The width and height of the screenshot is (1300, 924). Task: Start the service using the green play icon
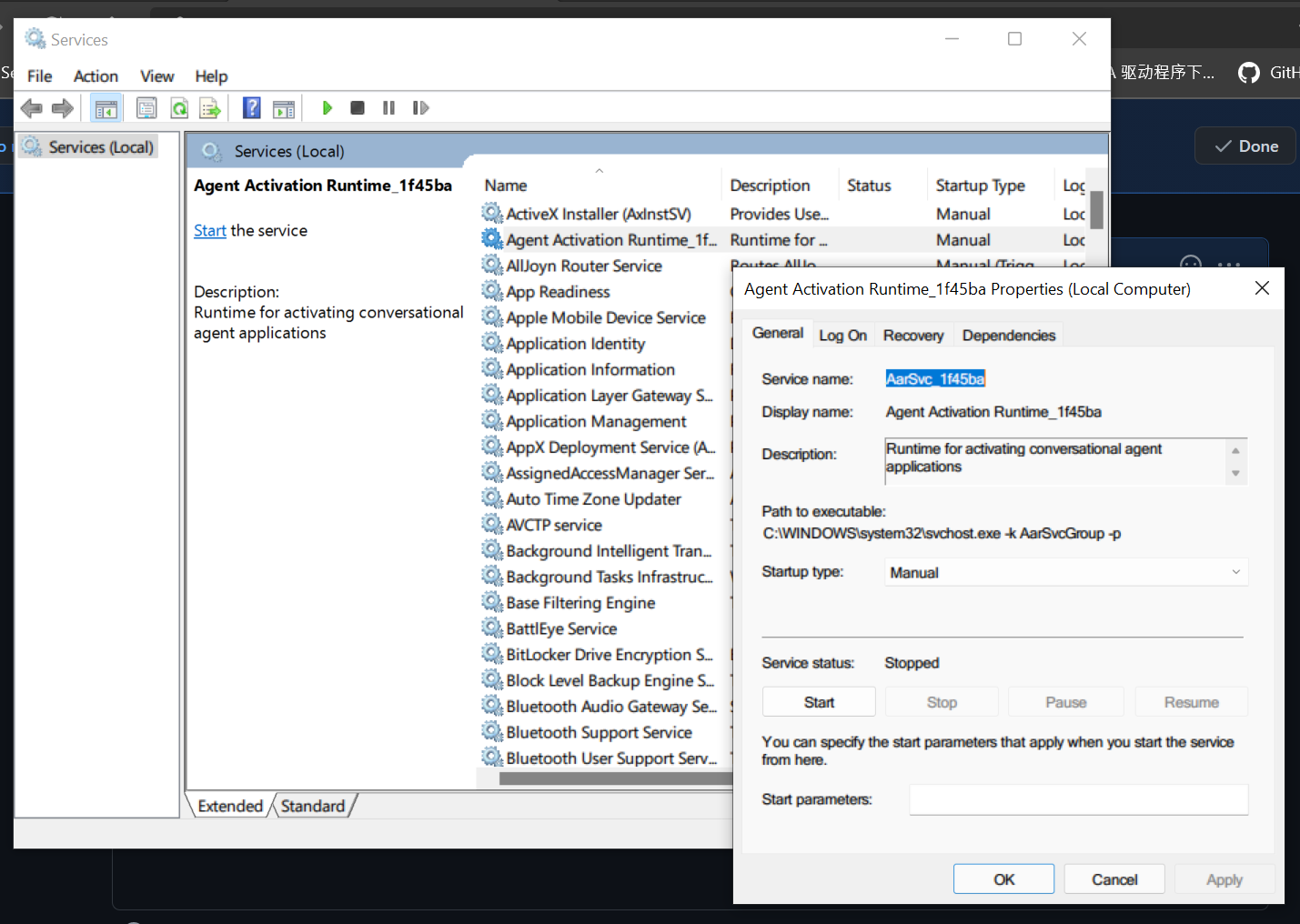pyautogui.click(x=327, y=107)
